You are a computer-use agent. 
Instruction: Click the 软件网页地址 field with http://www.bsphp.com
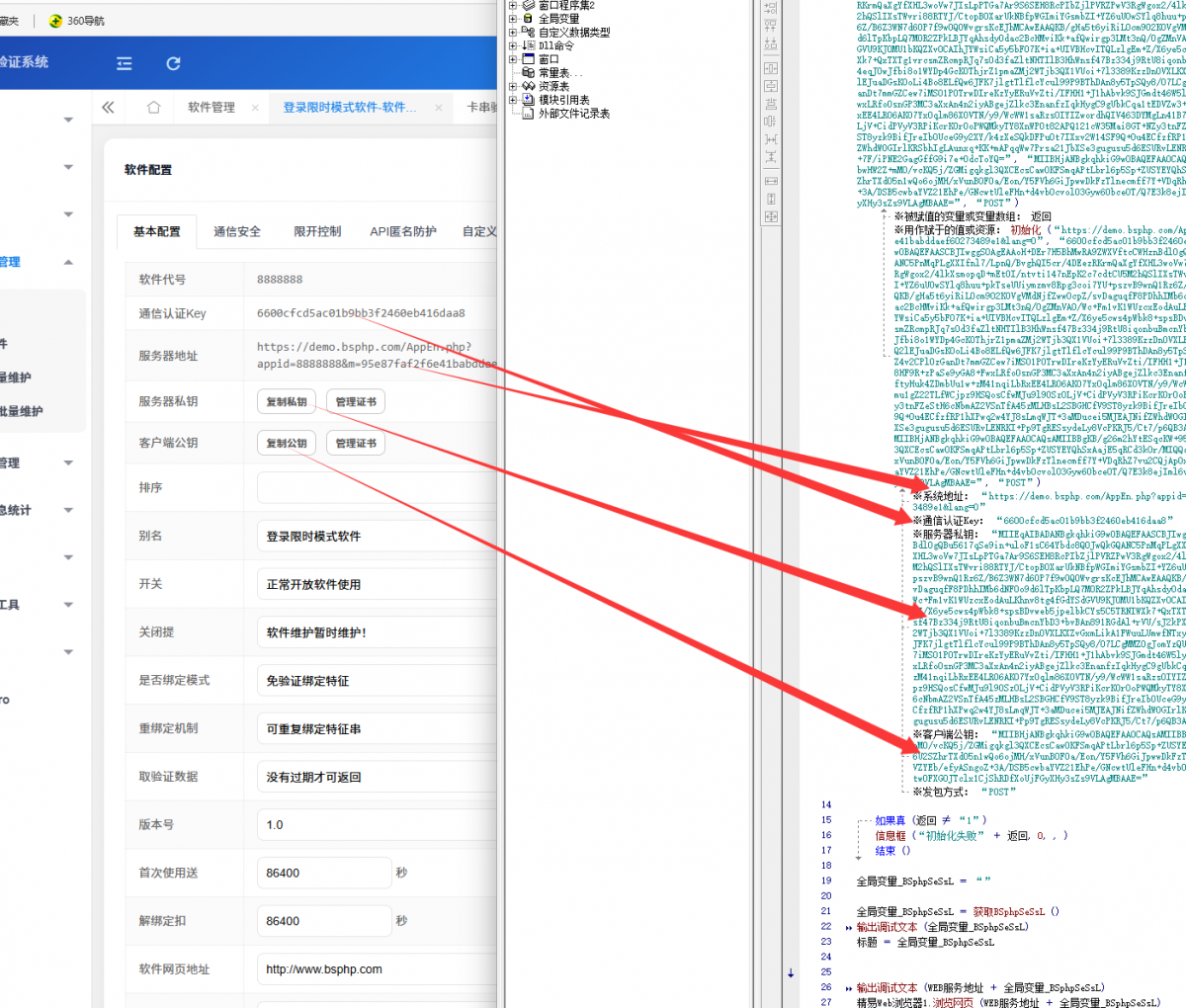(378, 968)
